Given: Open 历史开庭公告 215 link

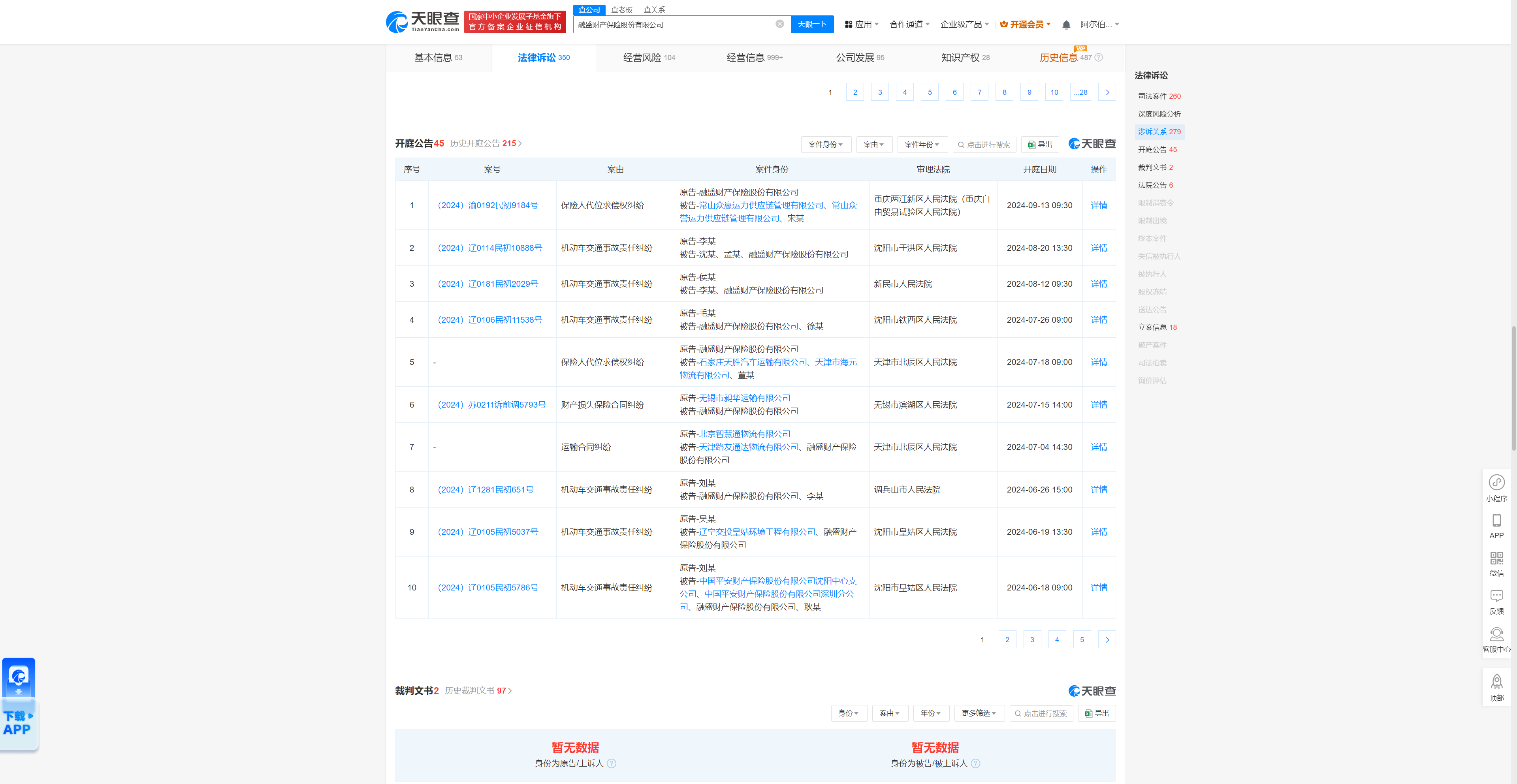Looking at the screenshot, I should 486,144.
